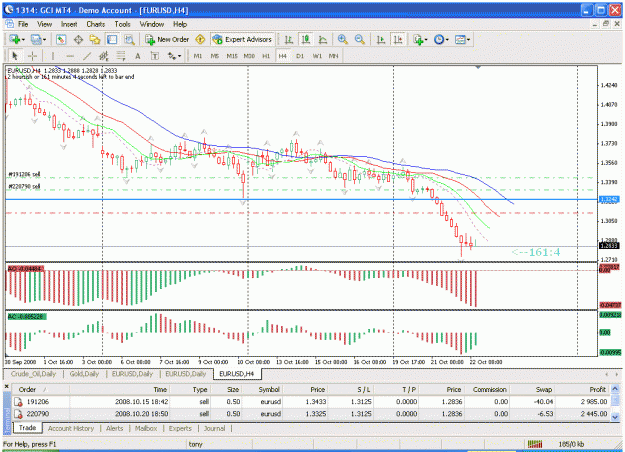The image size is (625, 452).
Task: Select the Fibonacci retracement tool
Action: click(121, 56)
